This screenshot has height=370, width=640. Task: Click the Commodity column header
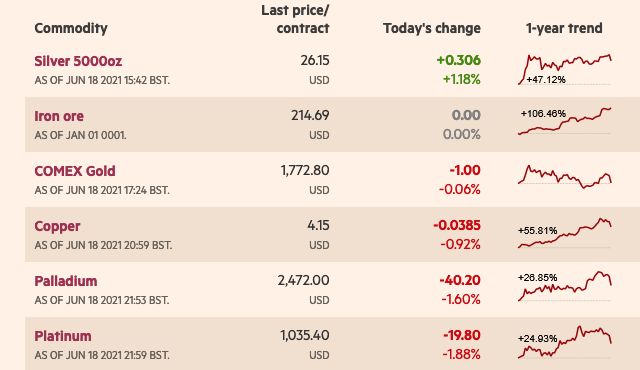pyautogui.click(x=71, y=29)
